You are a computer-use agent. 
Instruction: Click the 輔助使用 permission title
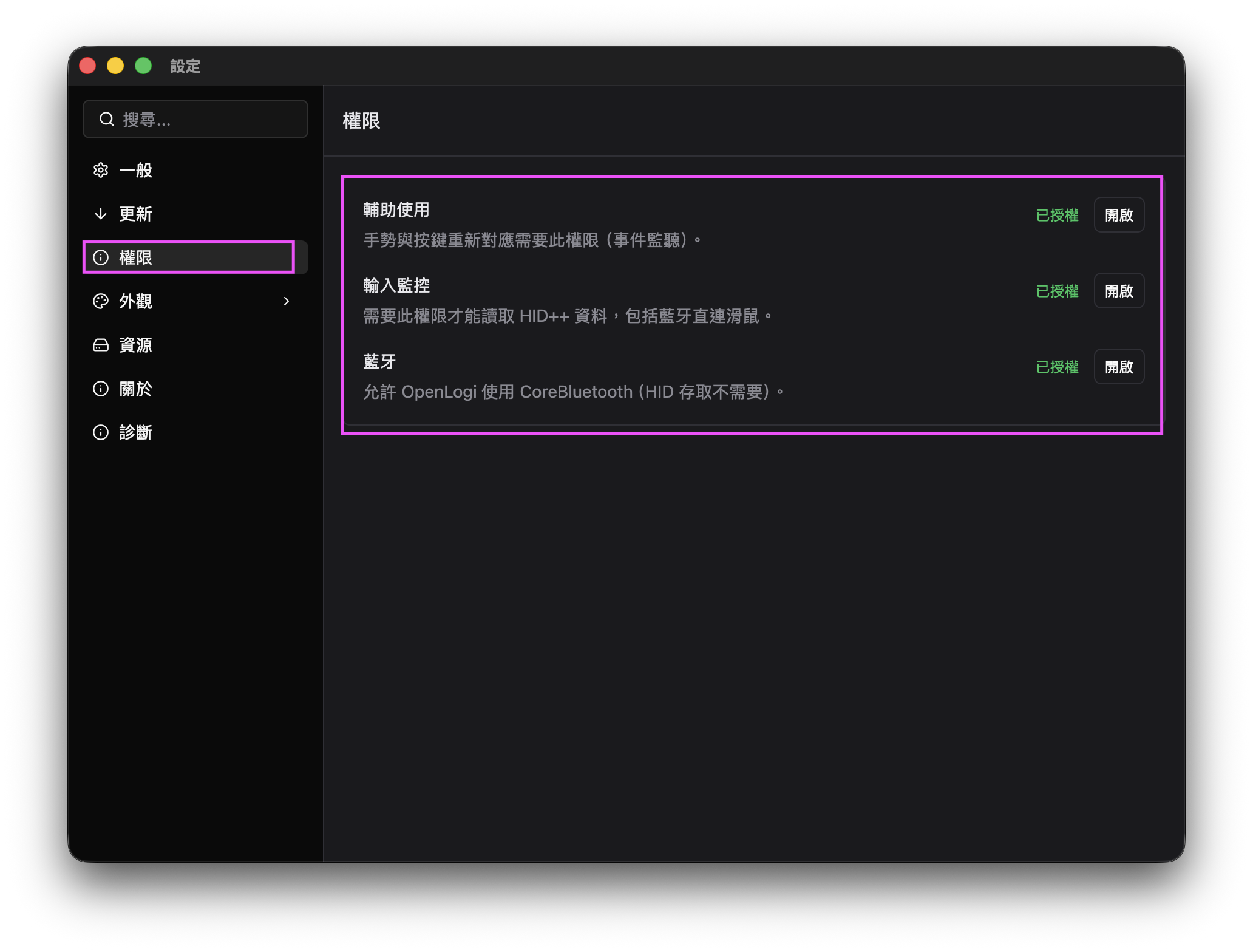pyautogui.click(x=396, y=209)
